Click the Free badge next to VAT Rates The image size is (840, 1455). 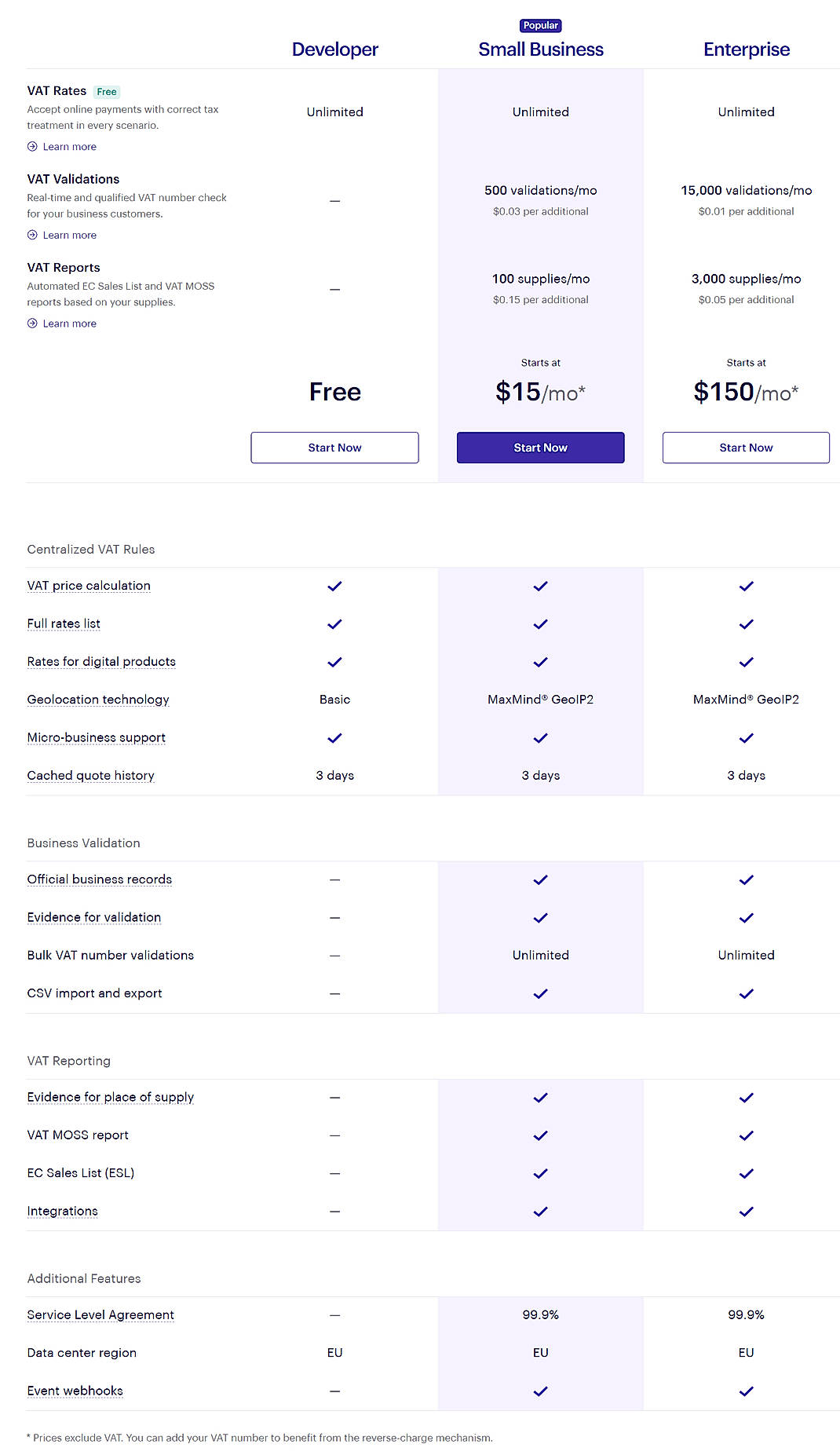coord(107,91)
